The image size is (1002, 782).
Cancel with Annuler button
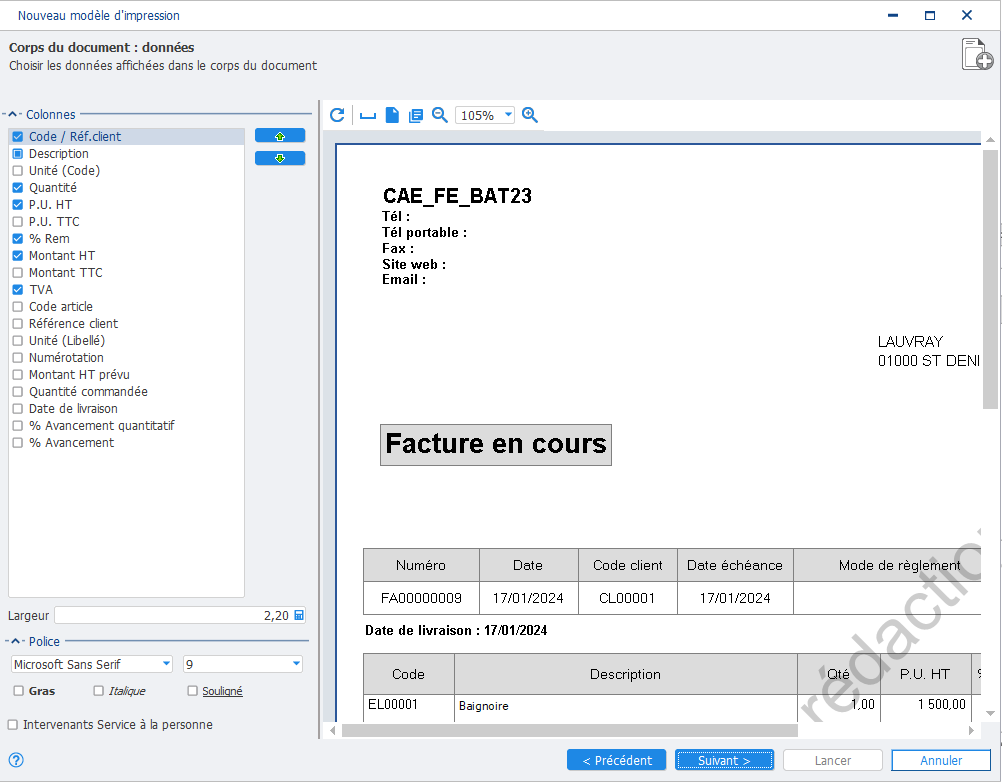(941, 760)
